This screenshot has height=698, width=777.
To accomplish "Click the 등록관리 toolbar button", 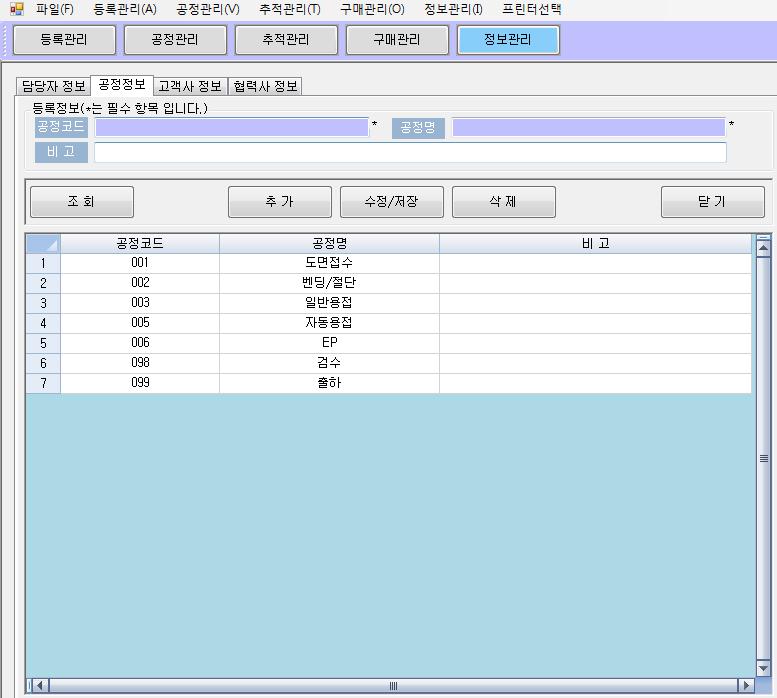I will coord(64,40).
